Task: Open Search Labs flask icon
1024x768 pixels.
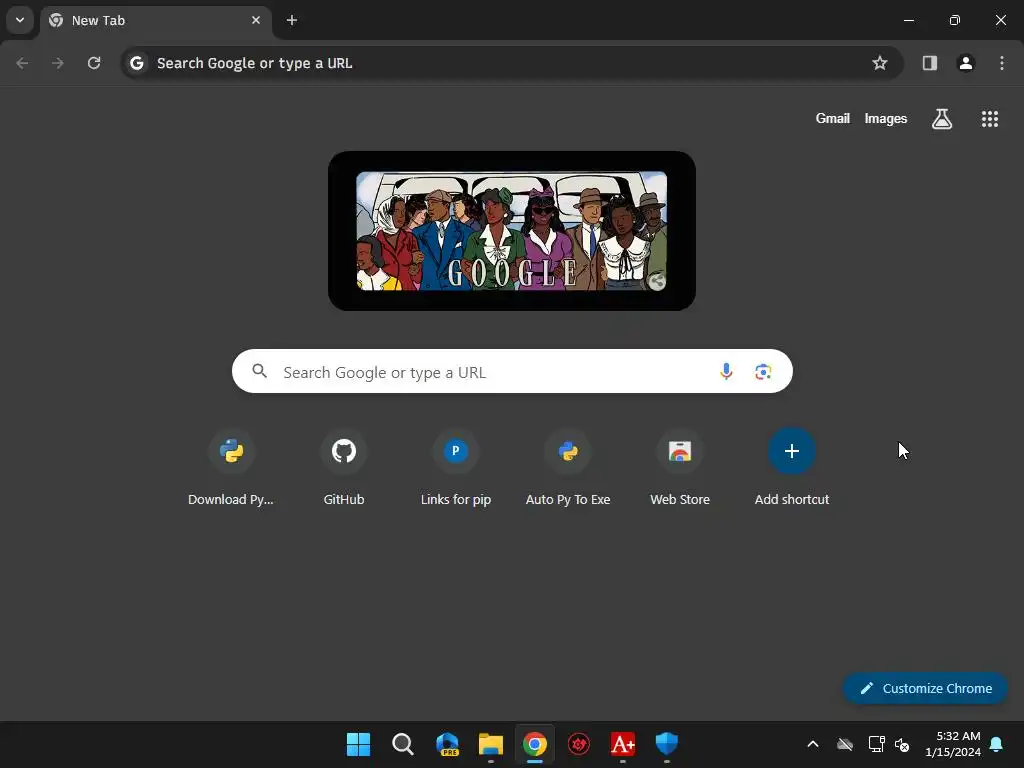Action: (942, 119)
